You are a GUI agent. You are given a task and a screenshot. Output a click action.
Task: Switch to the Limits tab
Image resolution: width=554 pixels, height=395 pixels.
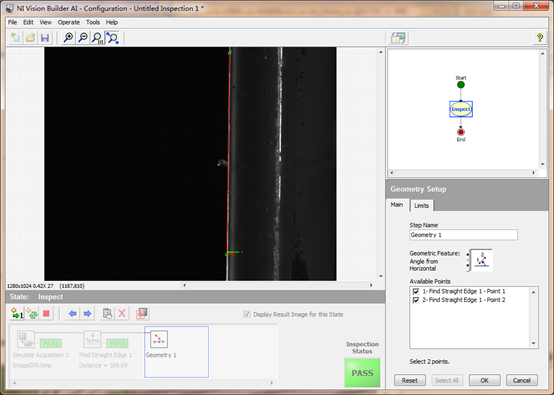pos(422,206)
